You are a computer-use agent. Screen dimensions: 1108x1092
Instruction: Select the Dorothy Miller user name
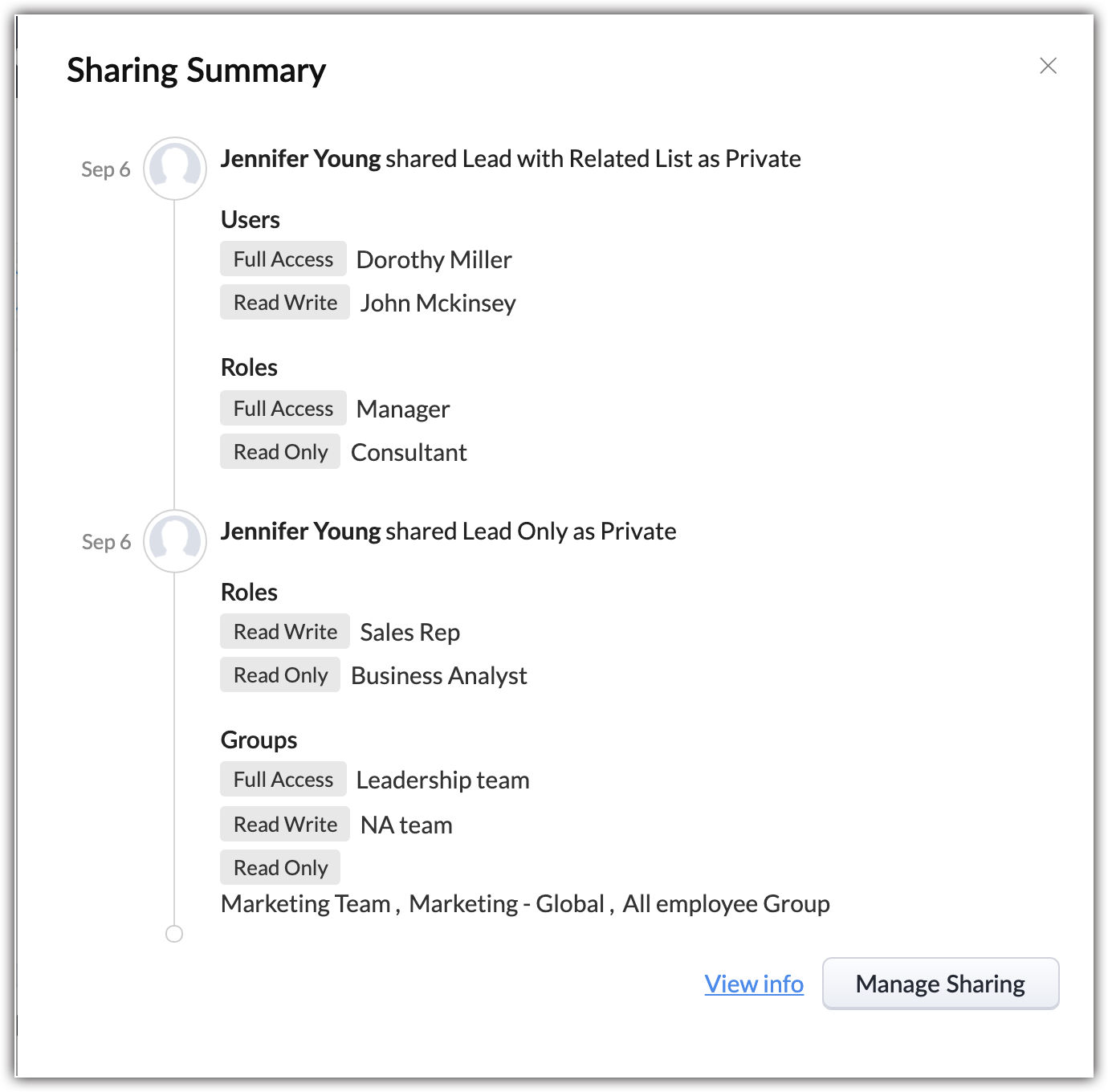point(434,260)
